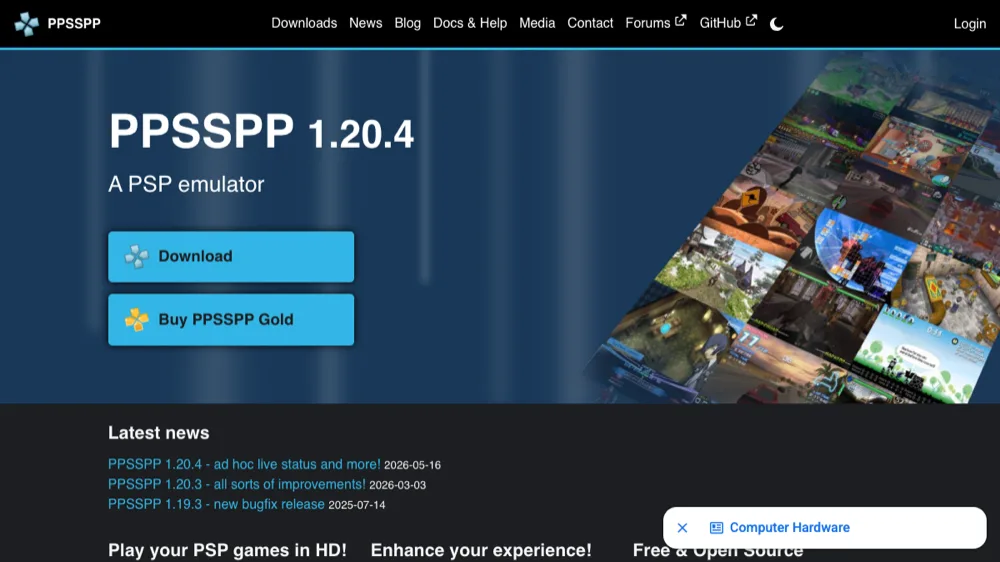
Task: Click the Login link
Action: [969, 24]
